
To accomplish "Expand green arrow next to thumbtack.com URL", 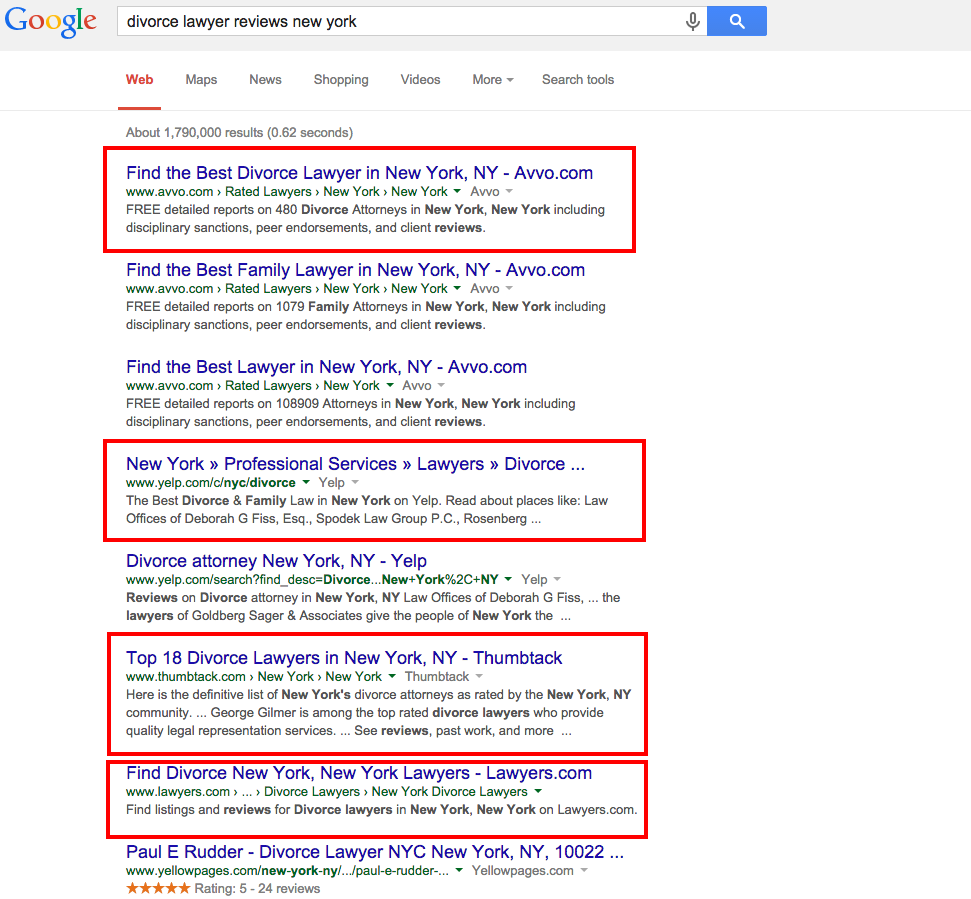I will pyautogui.click(x=392, y=676).
